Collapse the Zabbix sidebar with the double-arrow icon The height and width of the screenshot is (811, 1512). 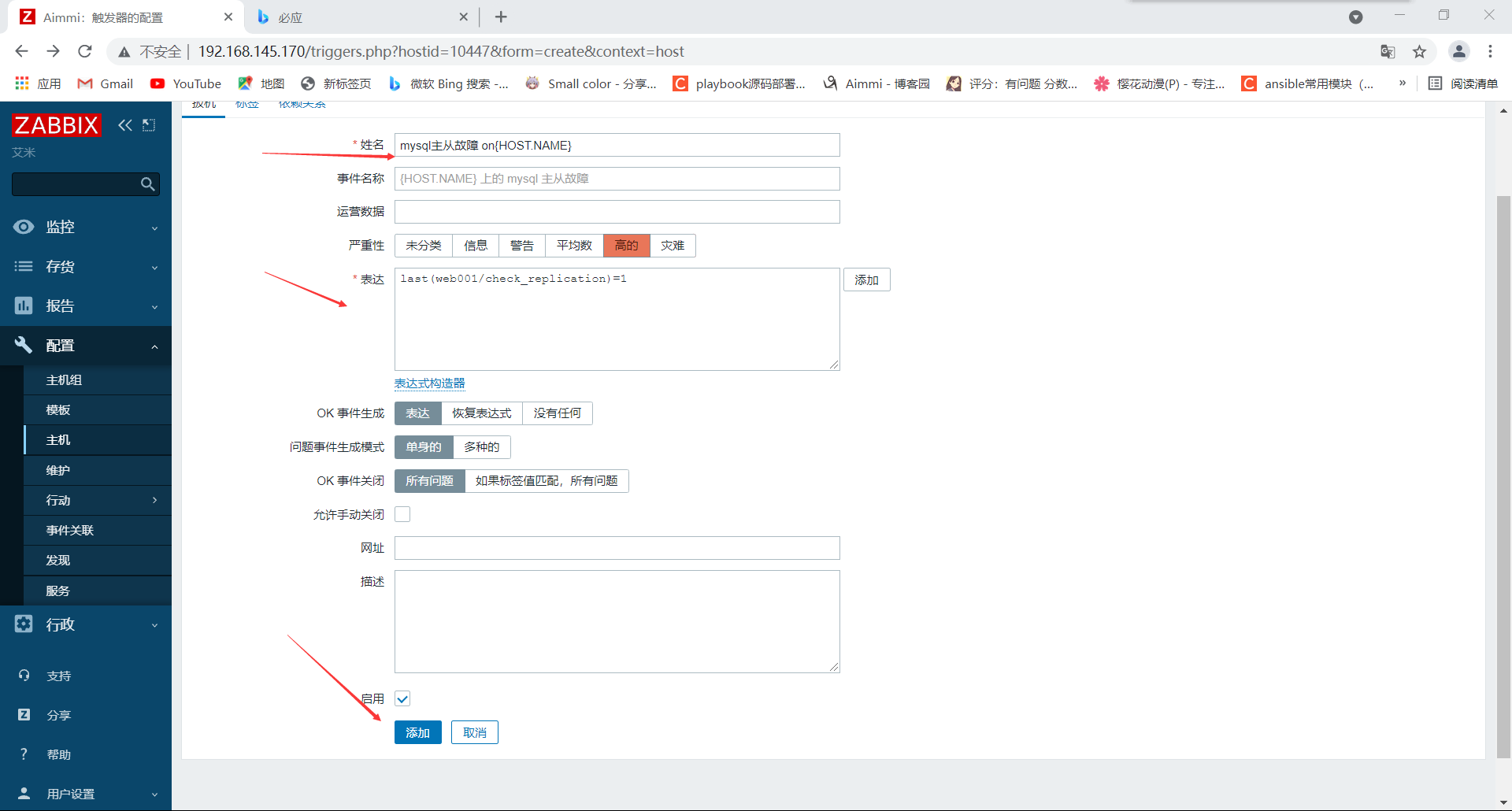[125, 125]
